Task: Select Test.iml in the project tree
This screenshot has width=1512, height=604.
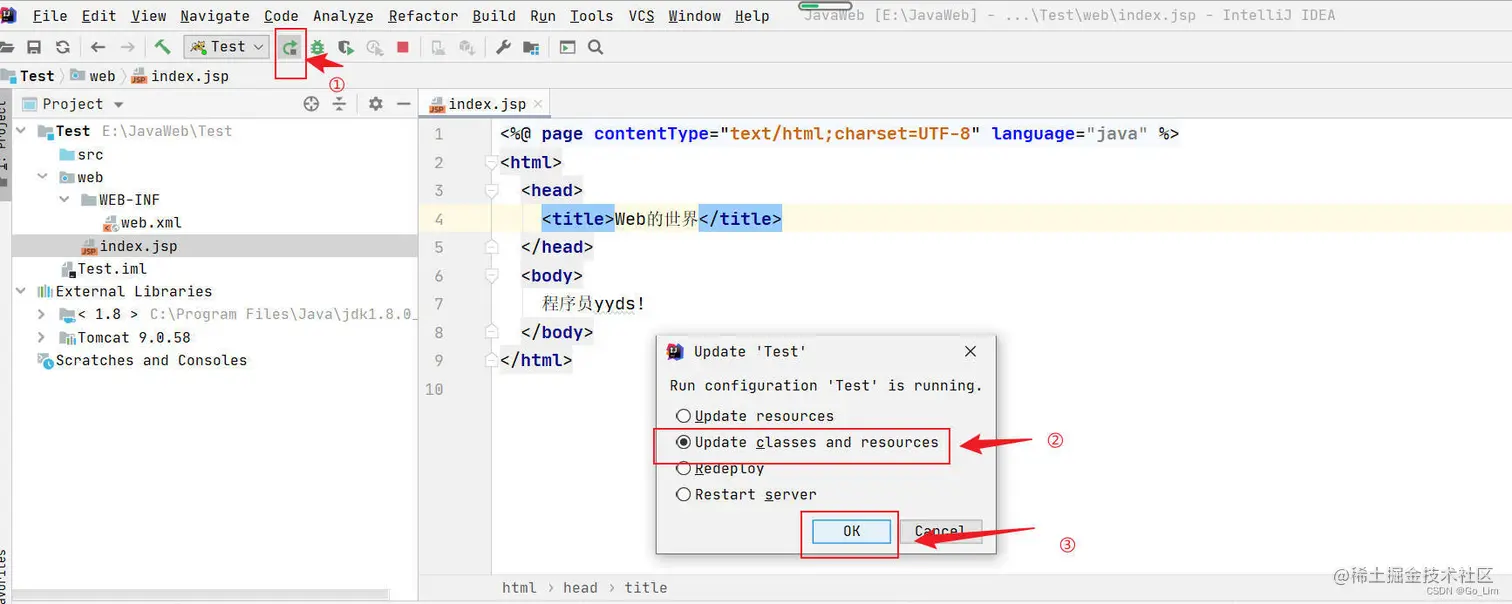Action: click(112, 269)
